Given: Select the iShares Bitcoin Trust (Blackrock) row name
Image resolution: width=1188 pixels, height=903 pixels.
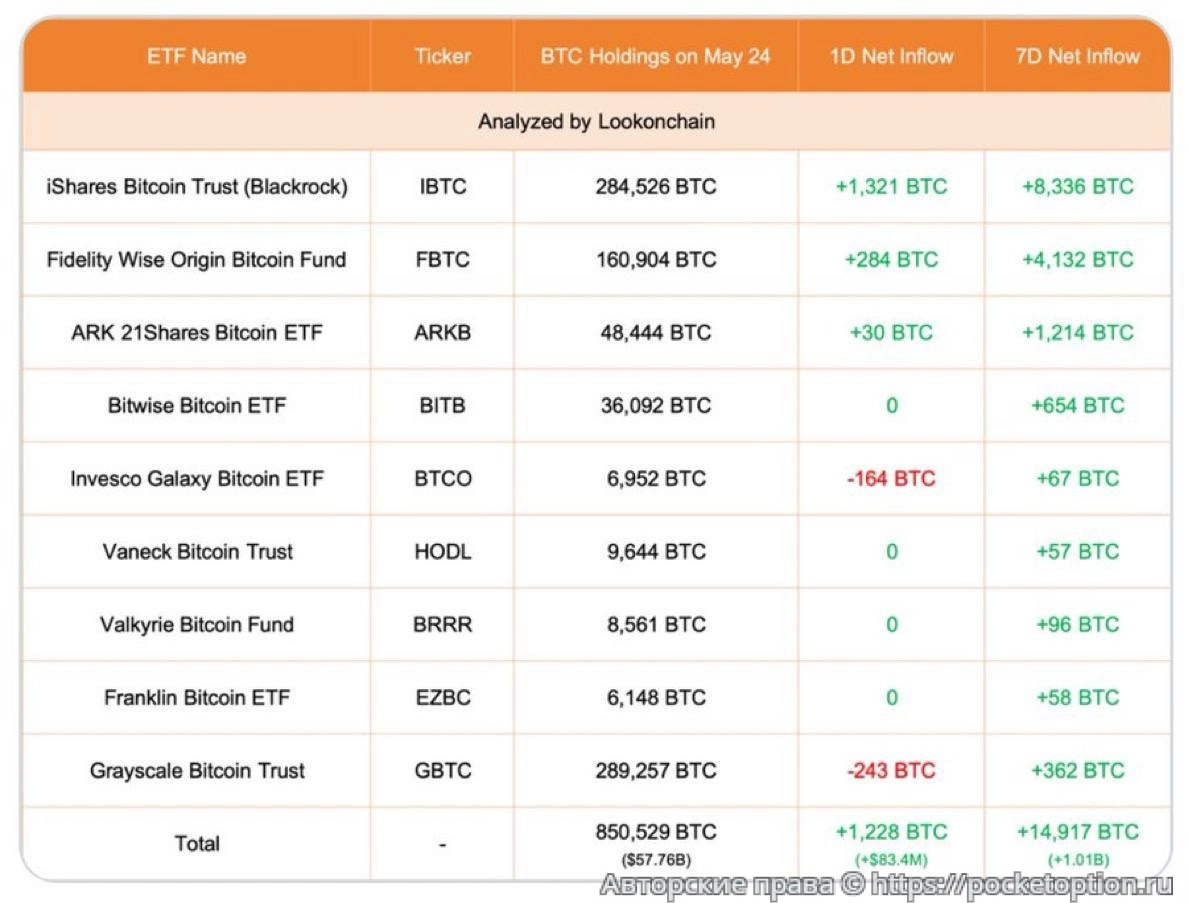Looking at the screenshot, I should click(197, 186).
